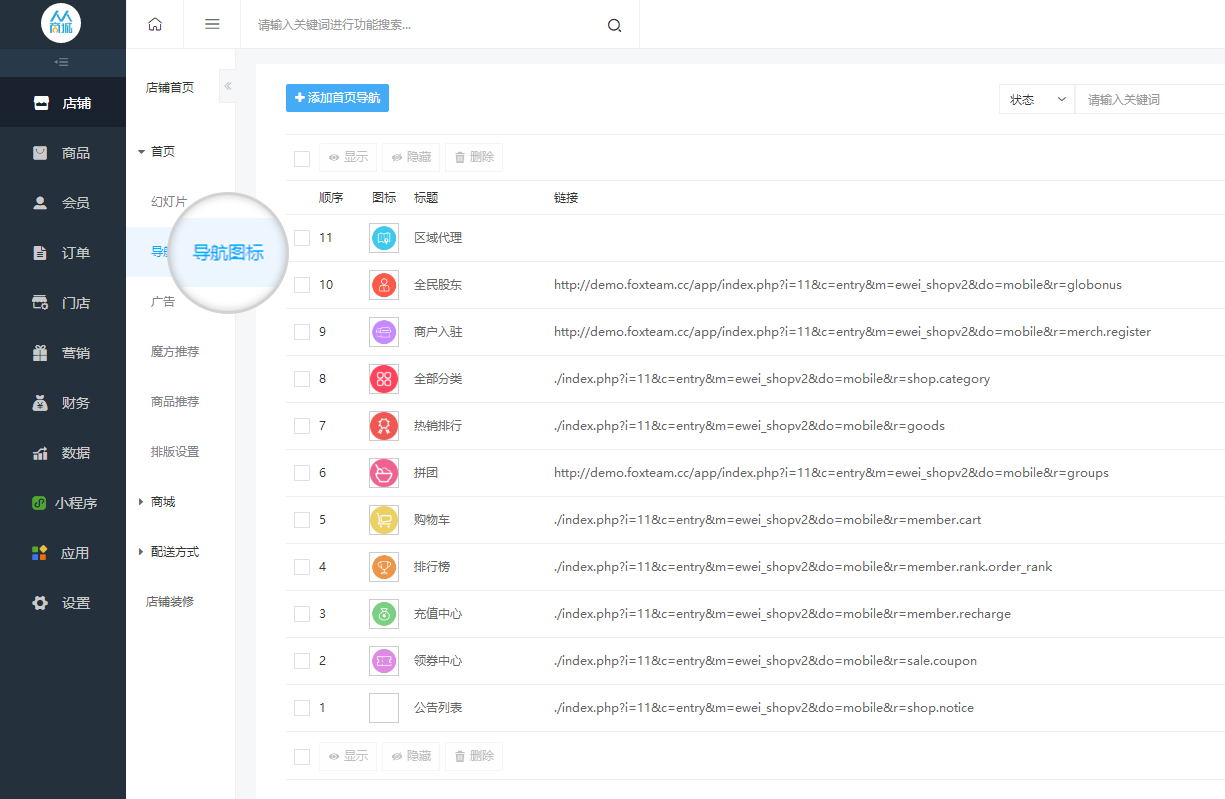Click the 添加首页导航 button

(x=337, y=98)
